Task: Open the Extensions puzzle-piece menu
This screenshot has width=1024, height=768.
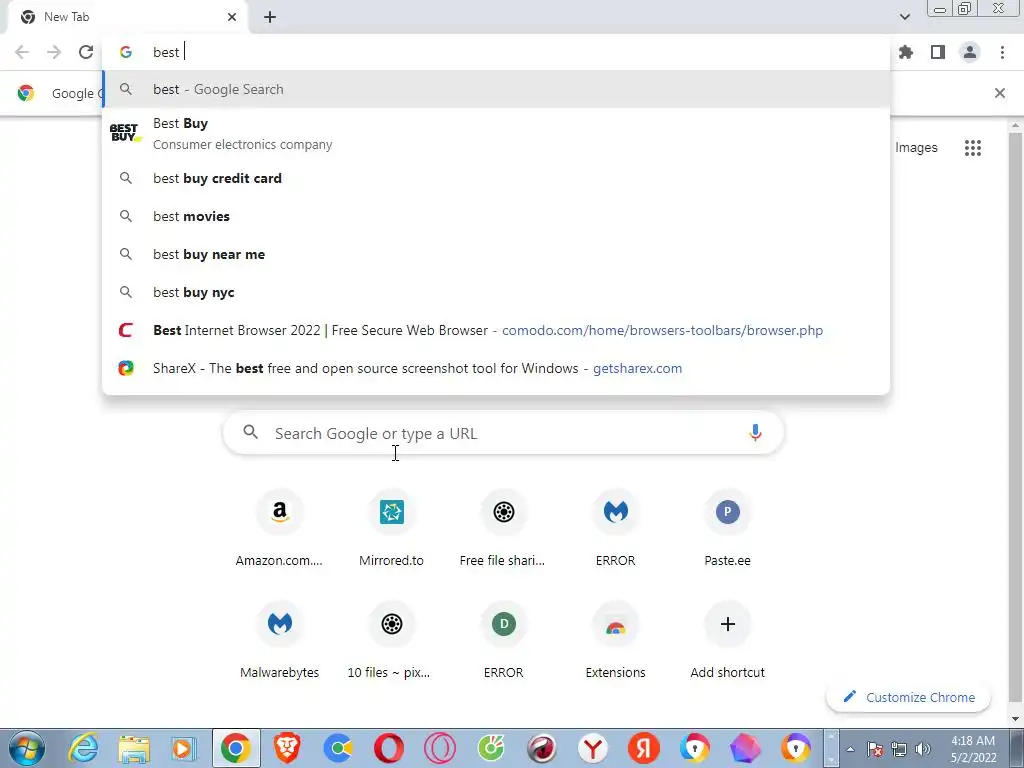Action: (906, 52)
